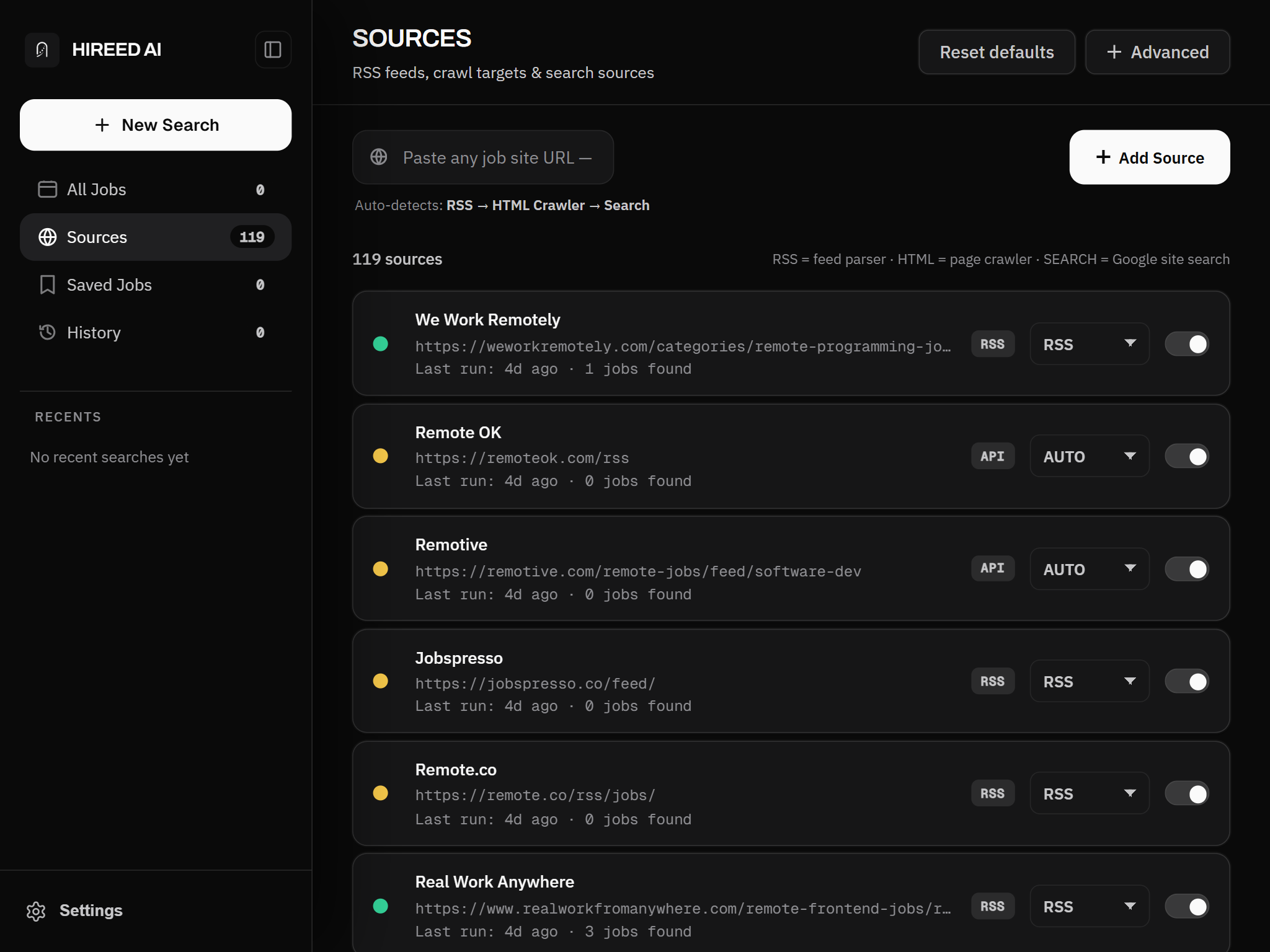Click the '119 sources' count text
The width and height of the screenshot is (1270, 952).
point(397,259)
